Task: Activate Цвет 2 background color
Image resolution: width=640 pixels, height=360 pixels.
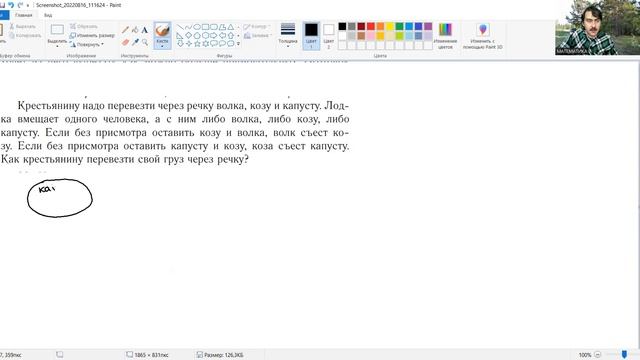Action: (x=329, y=36)
